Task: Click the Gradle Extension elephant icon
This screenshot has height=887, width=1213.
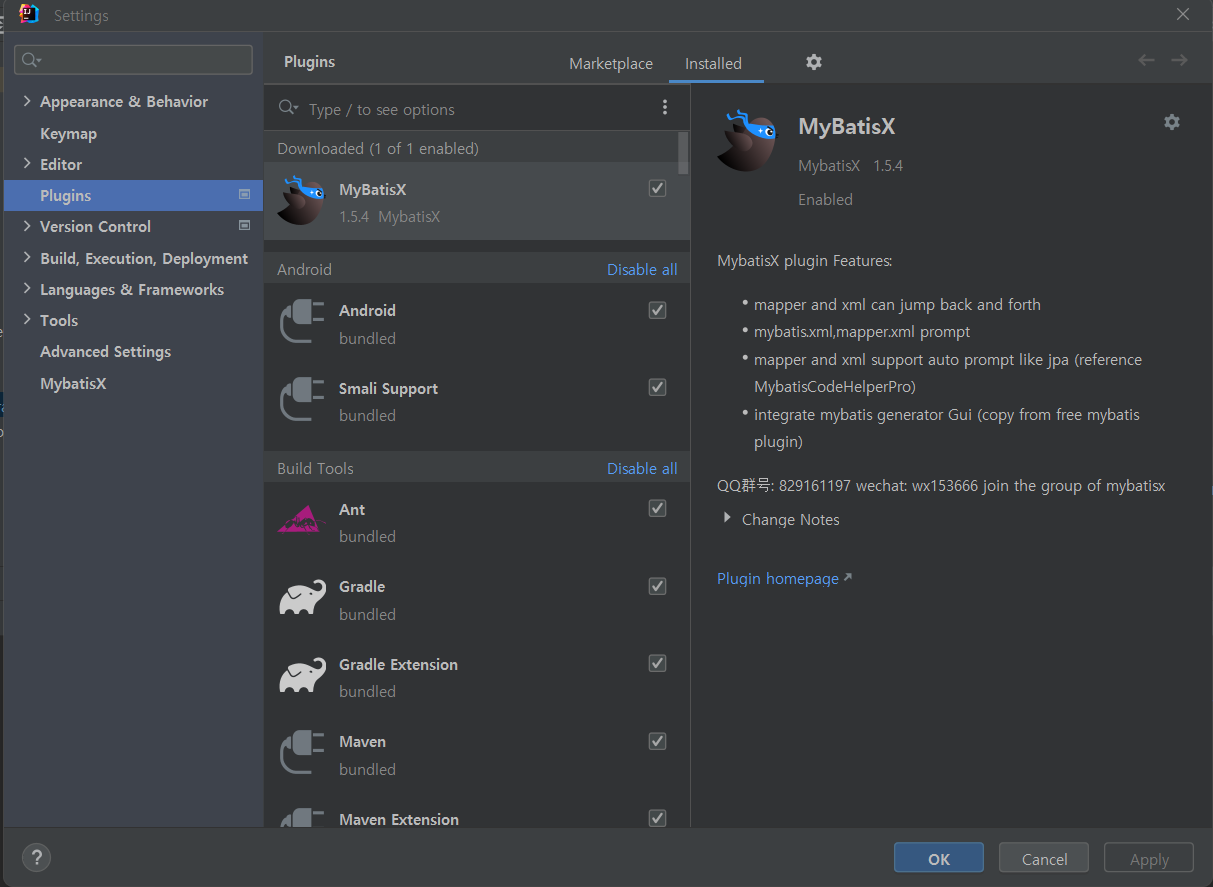Action: point(302,675)
